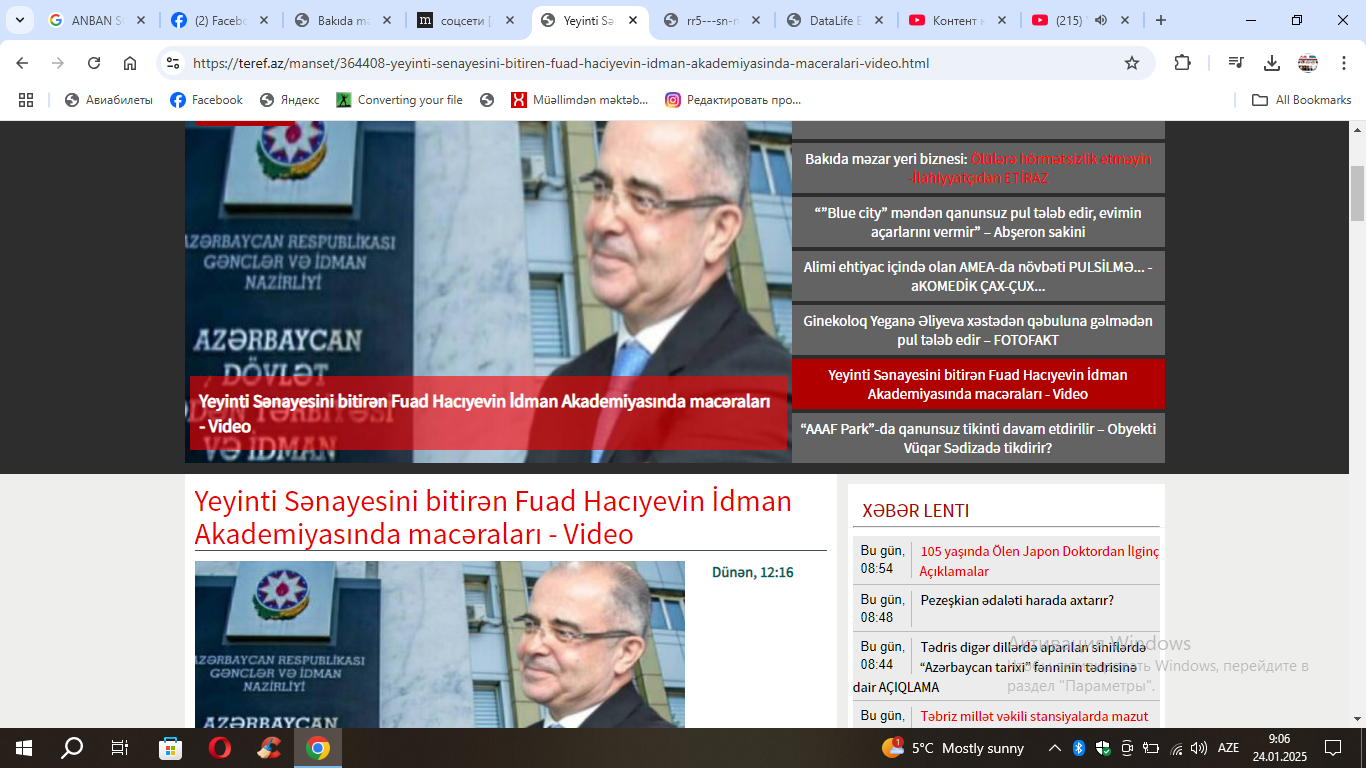1366x768 pixels.
Task: Open the Müəllimdən məktəb bookmark
Action: click(579, 100)
